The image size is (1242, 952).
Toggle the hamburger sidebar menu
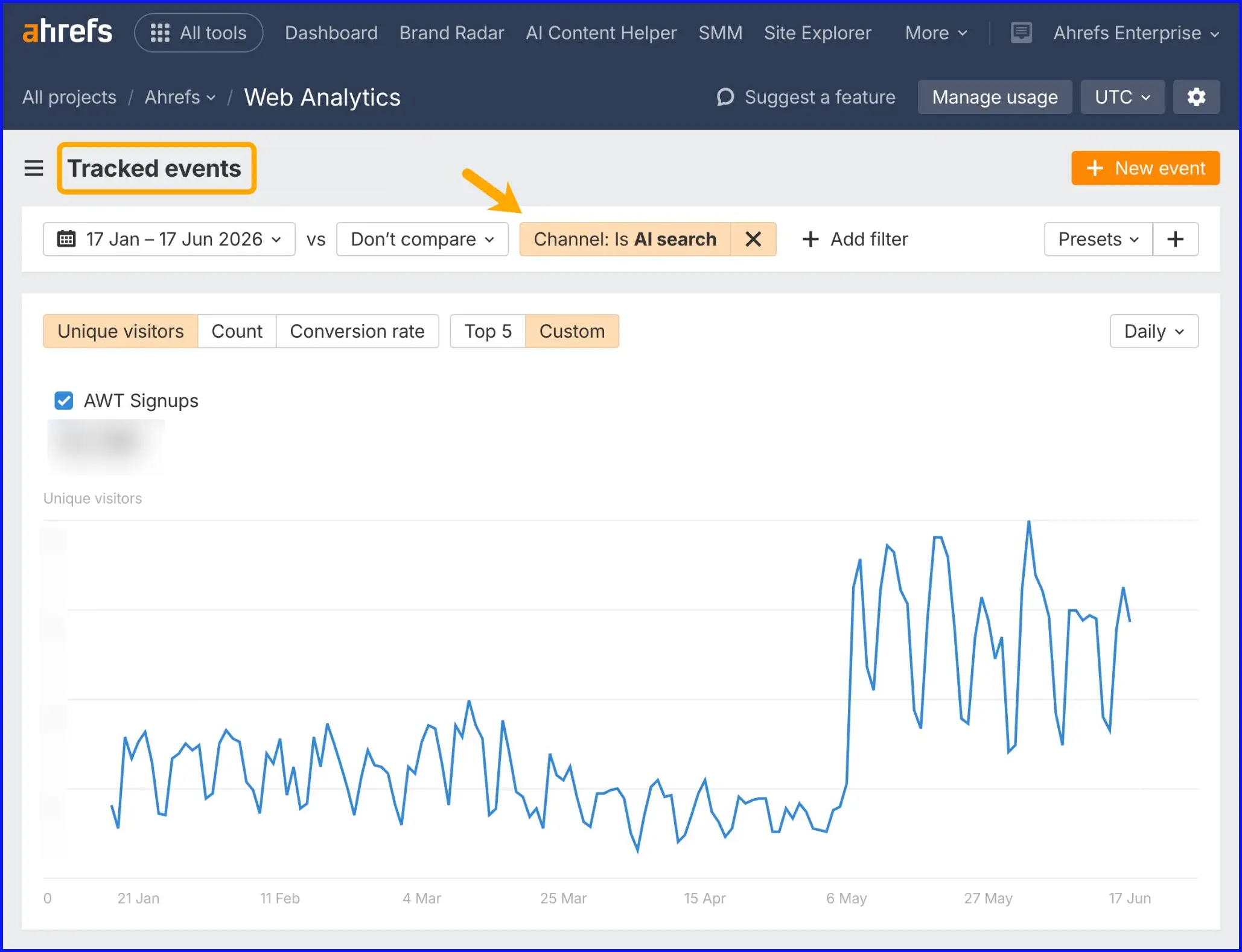(34, 168)
